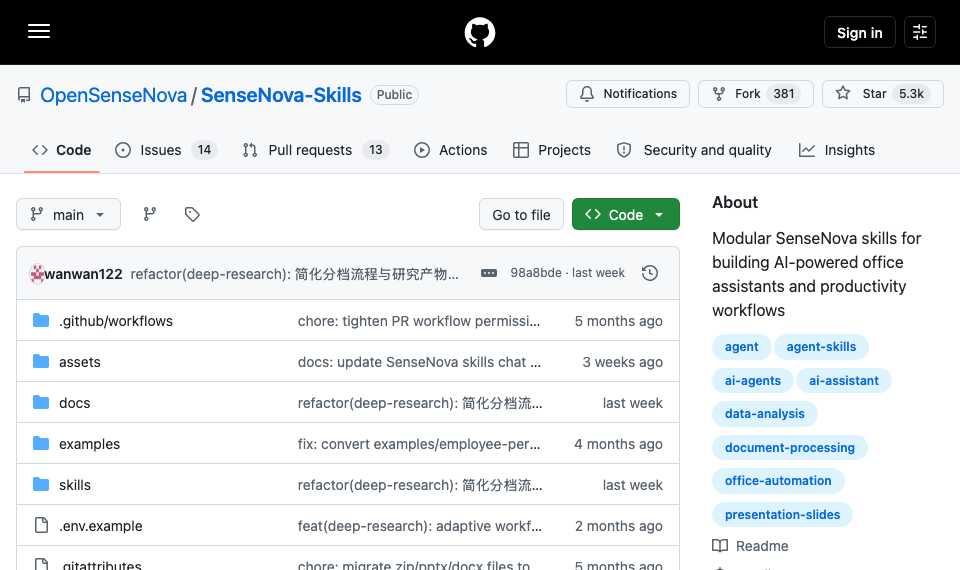
Task: Click '4 months ago' in examples row
Action: coord(618,444)
